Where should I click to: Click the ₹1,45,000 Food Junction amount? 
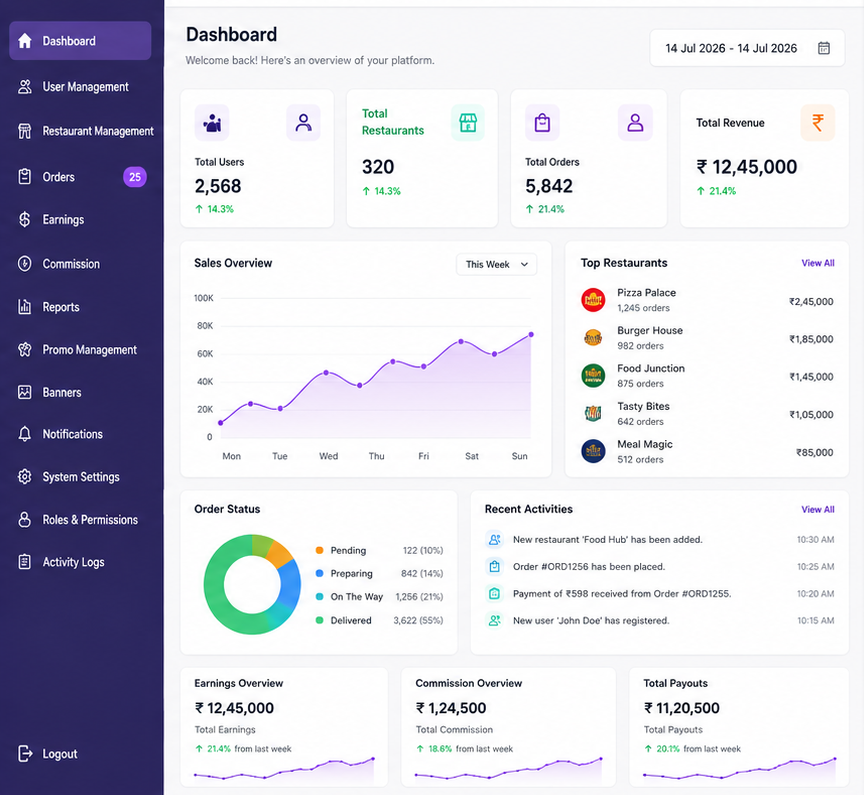pos(811,377)
